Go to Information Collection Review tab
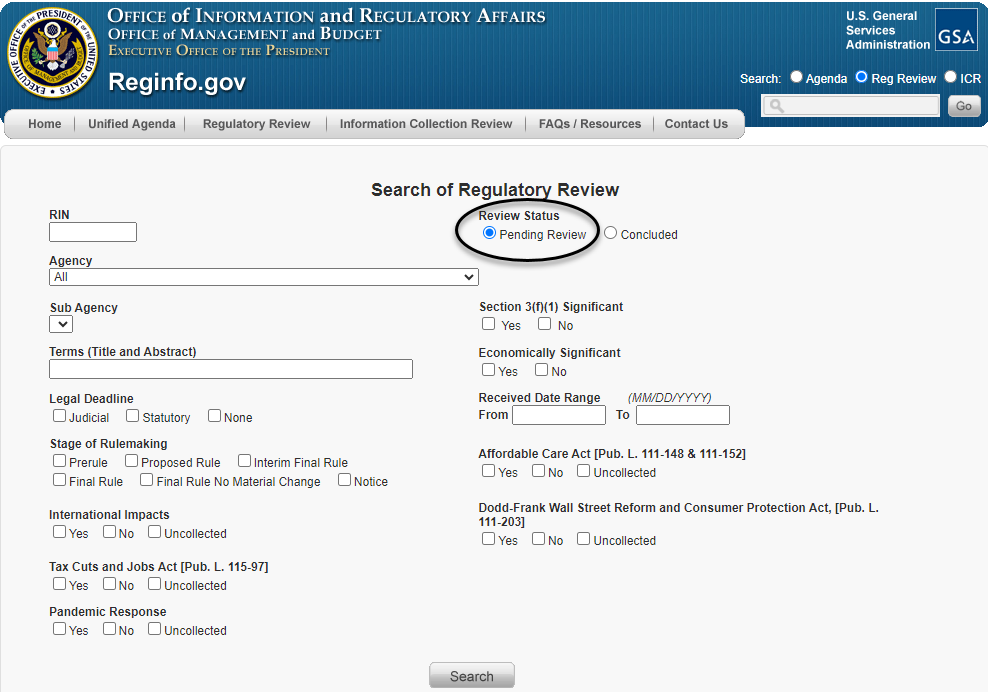Viewport: 988px width, 692px height. tap(425, 124)
